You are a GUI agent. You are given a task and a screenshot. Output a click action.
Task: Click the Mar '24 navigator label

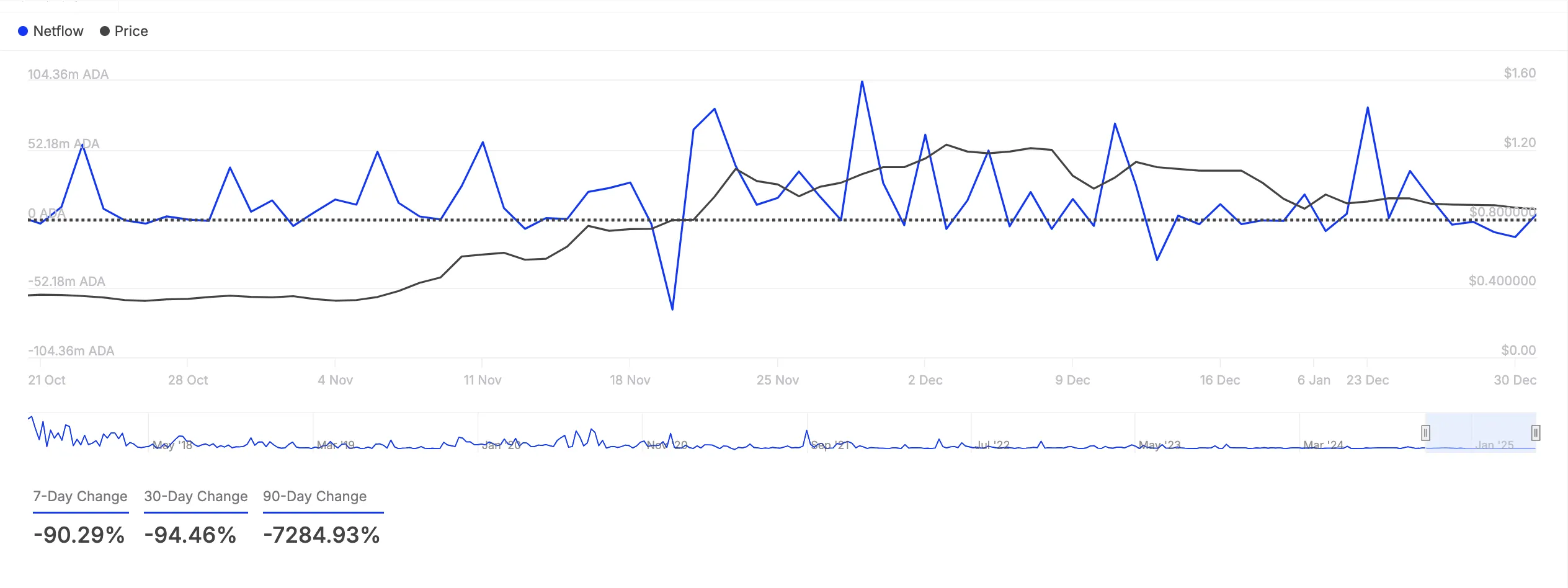(1323, 445)
